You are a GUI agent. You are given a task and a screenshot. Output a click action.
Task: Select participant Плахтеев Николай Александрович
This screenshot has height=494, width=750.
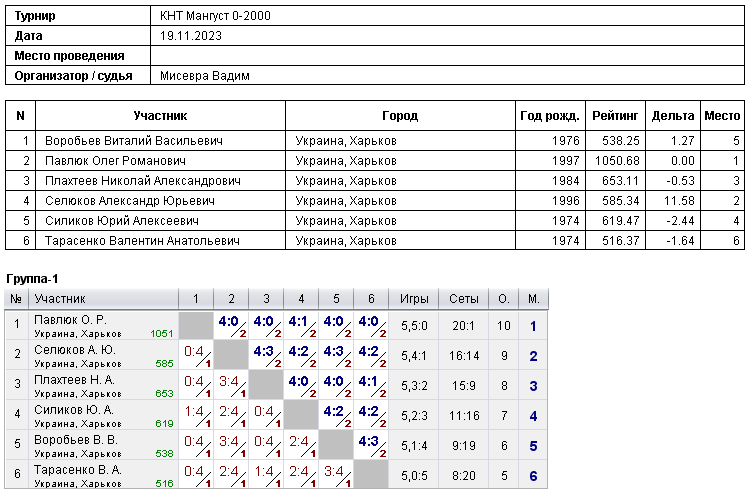pyautogui.click(x=143, y=181)
